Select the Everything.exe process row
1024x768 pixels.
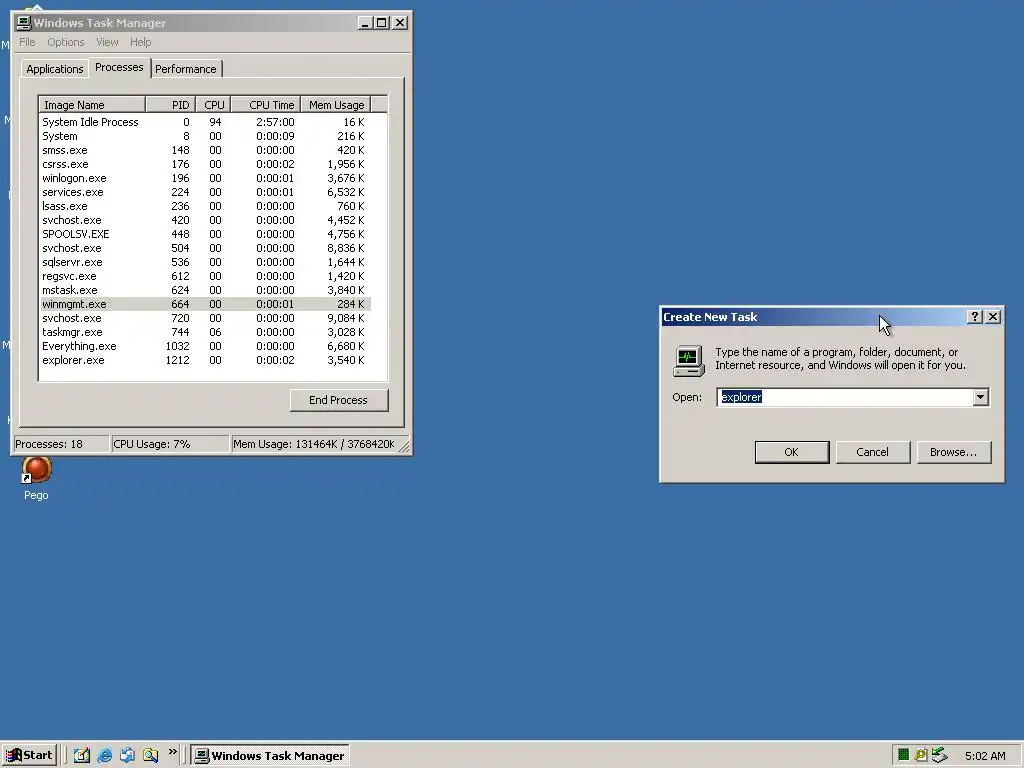(x=205, y=346)
